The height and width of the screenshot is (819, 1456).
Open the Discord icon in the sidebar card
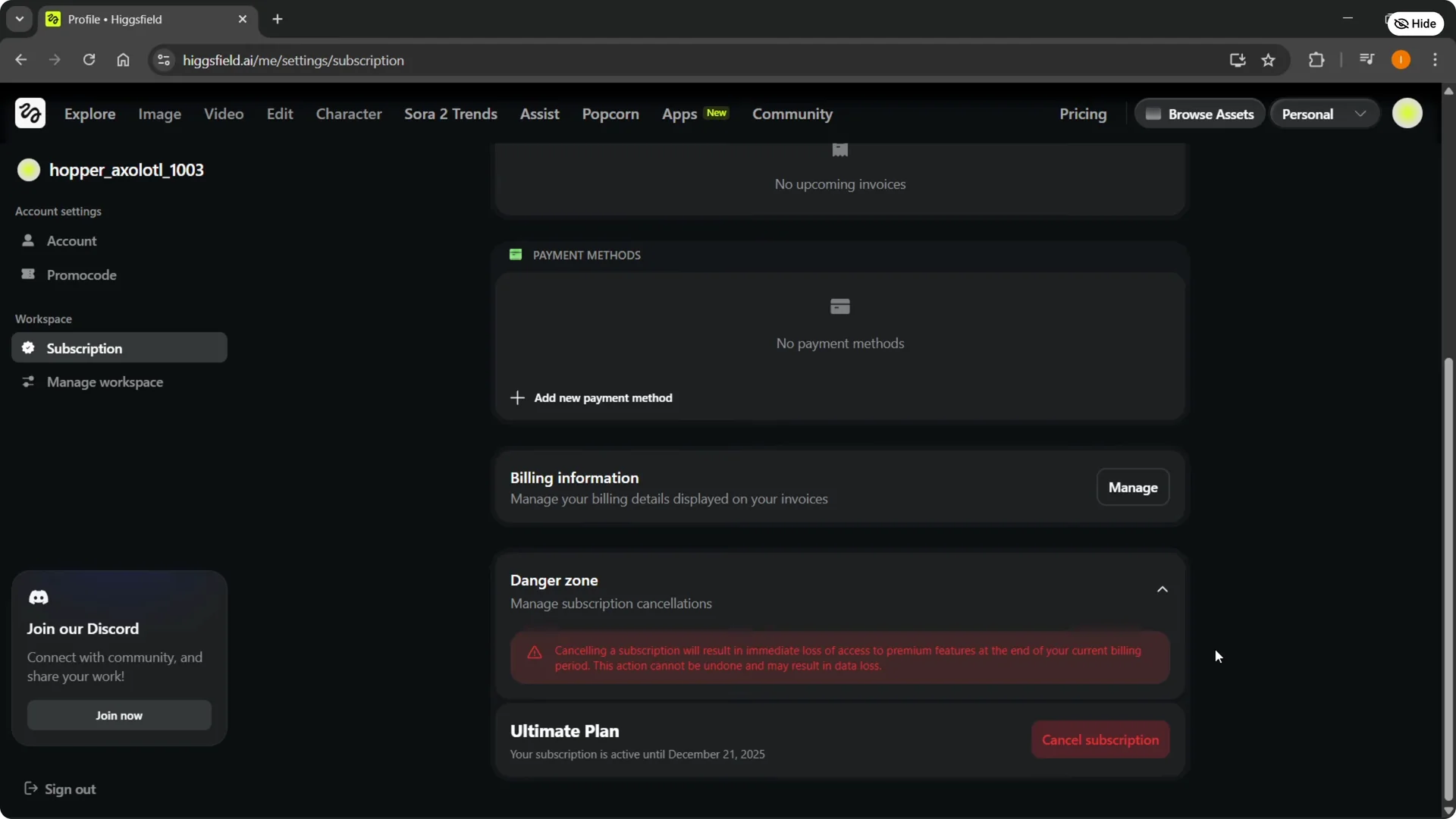(39, 597)
